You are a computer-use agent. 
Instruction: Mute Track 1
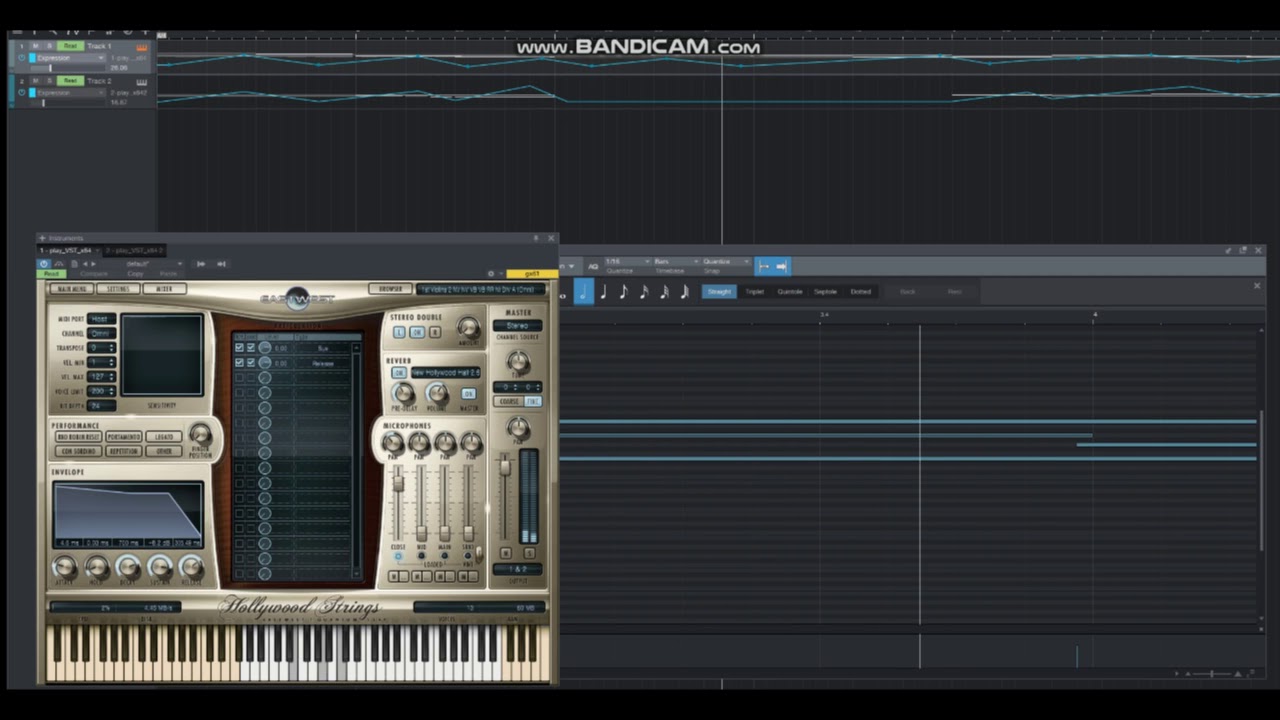(x=35, y=47)
